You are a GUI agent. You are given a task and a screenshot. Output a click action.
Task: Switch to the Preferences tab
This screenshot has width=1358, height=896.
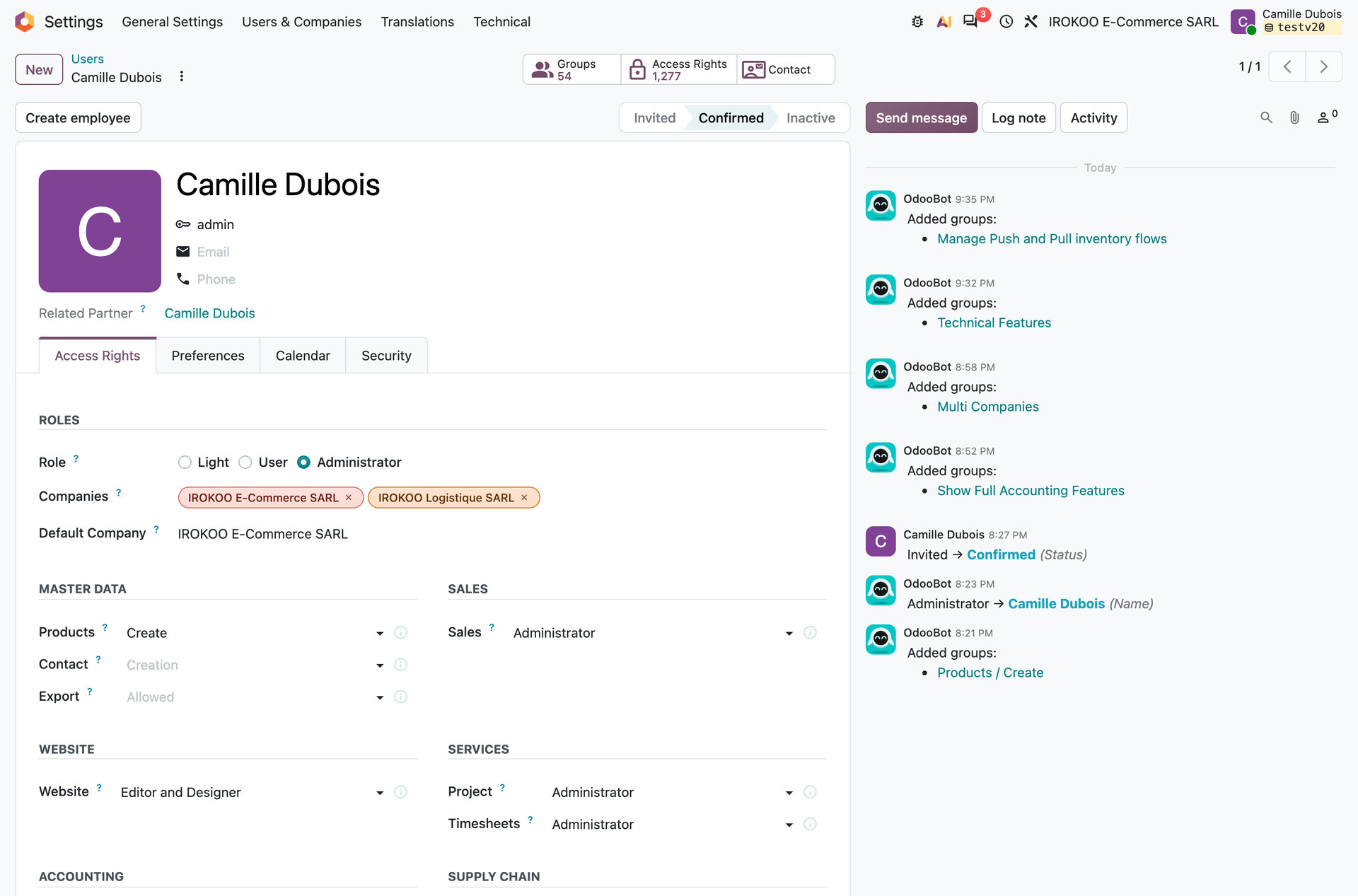click(208, 355)
